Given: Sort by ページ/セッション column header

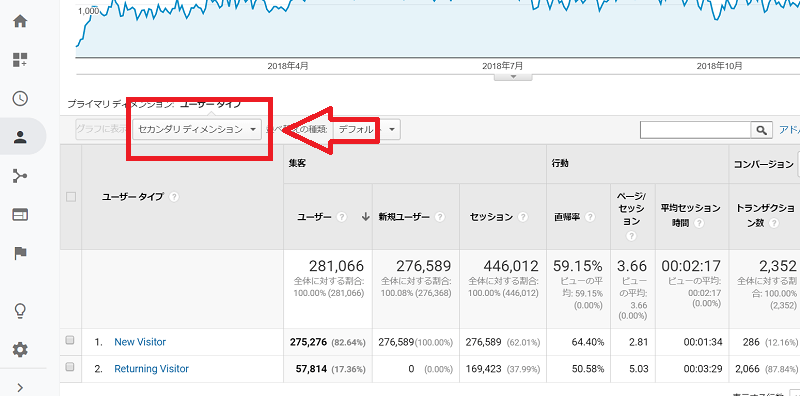Looking at the screenshot, I should [632, 209].
